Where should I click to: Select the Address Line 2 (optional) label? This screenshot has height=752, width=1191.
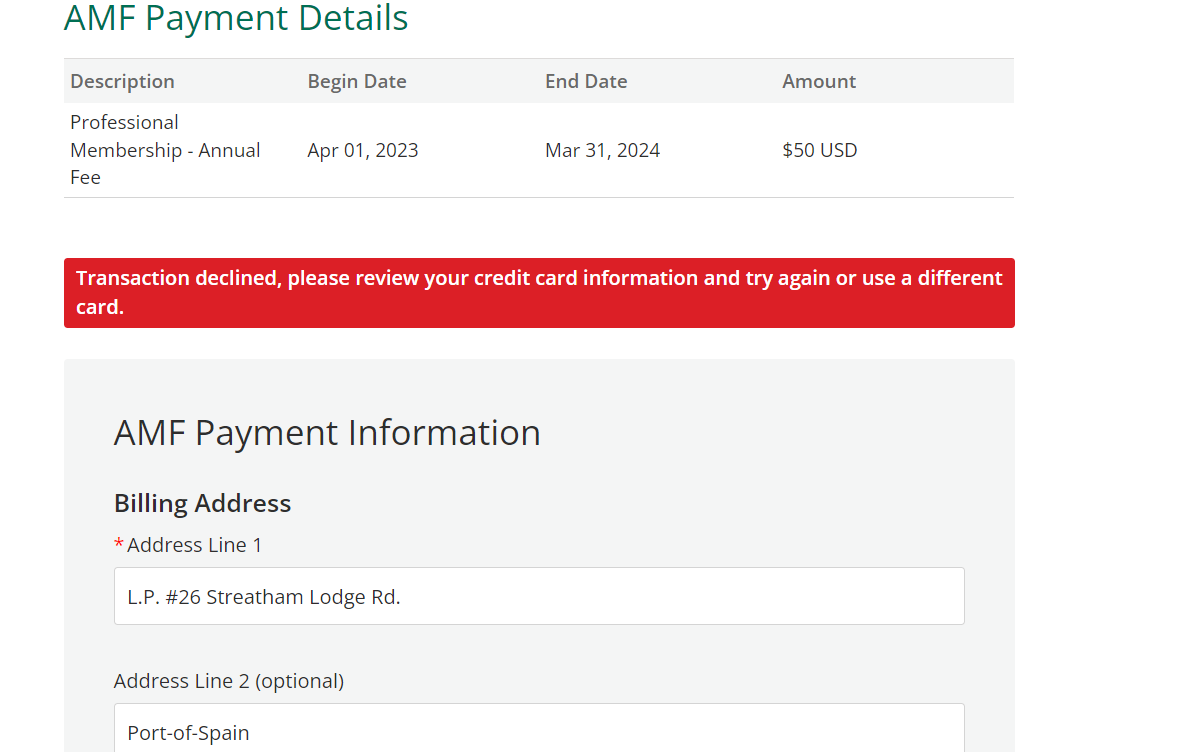click(x=229, y=681)
